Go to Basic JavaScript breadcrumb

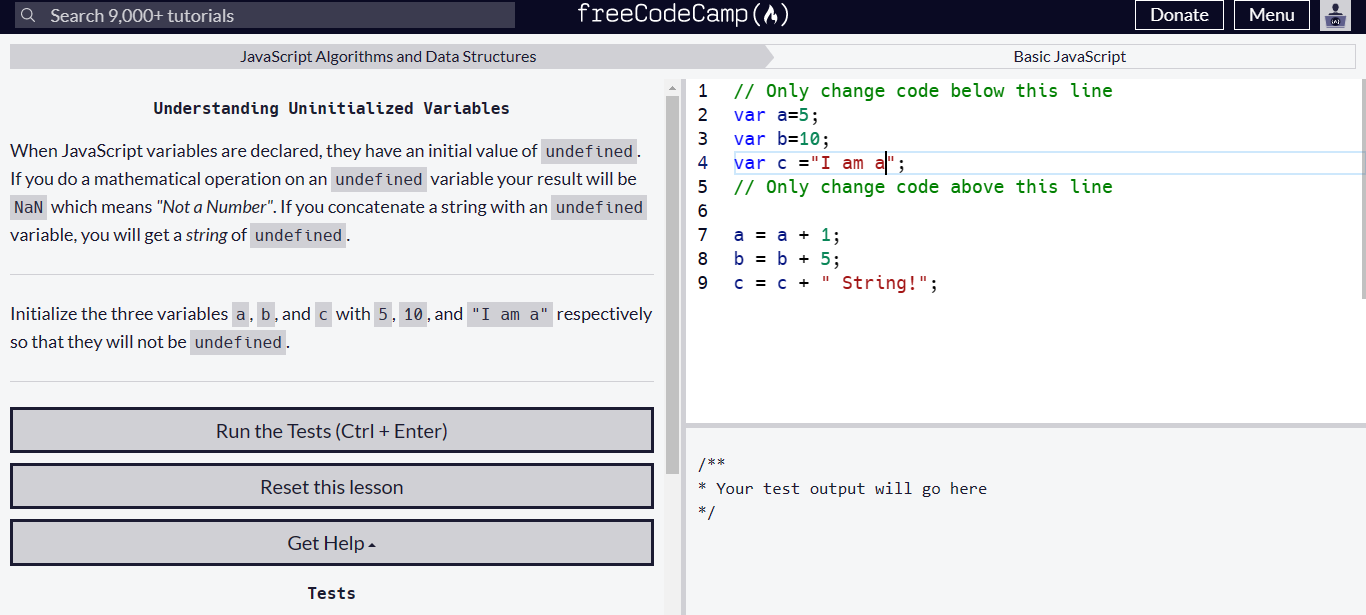pos(1069,57)
